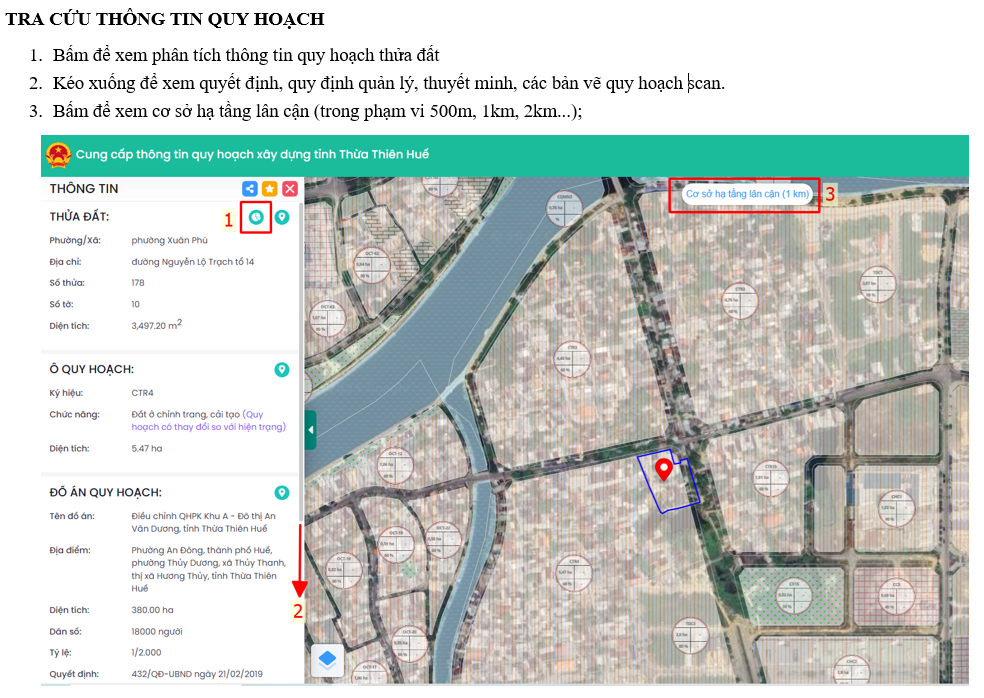This screenshot has height=698, width=984.
Task: Open land parcel analysis pie chart icon
Action: (257, 217)
